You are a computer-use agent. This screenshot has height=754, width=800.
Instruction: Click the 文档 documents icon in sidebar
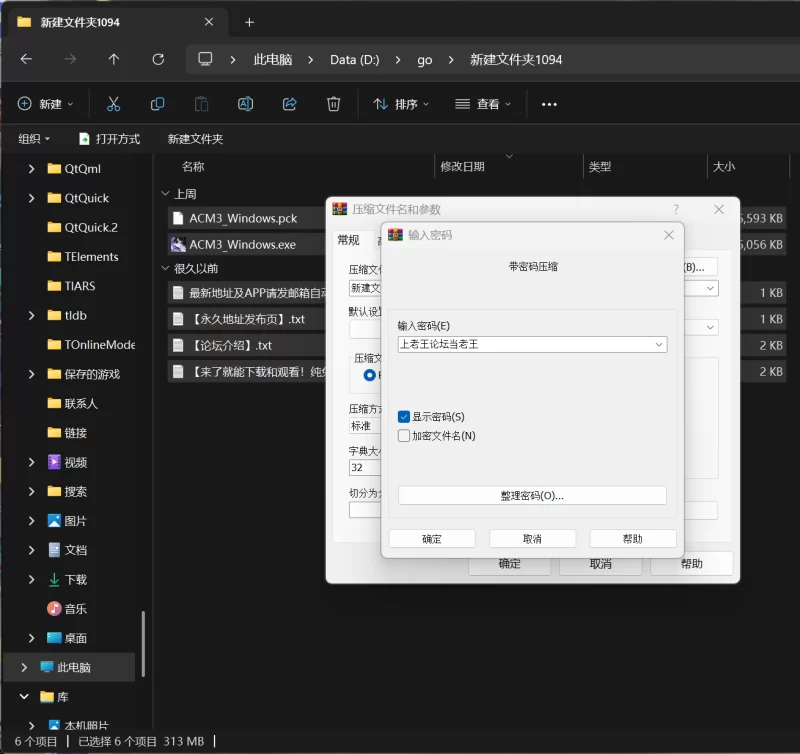(x=54, y=549)
